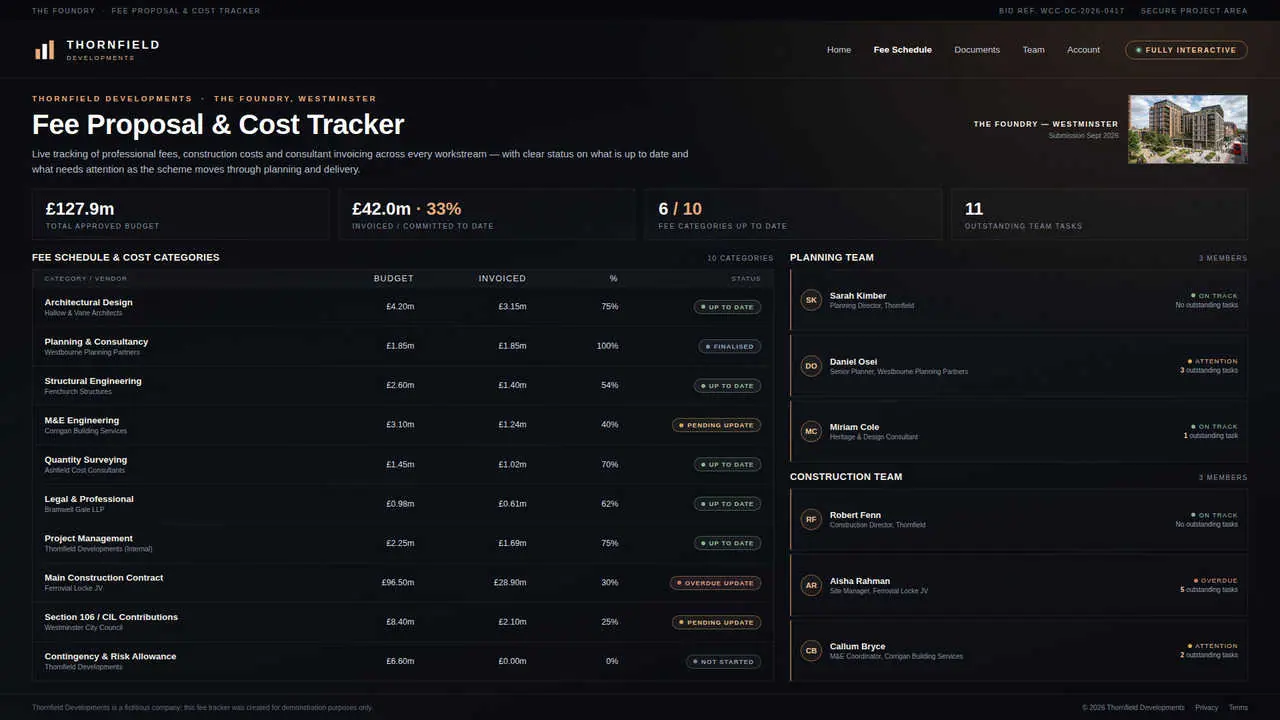Screen dimensions: 1280x720
Task: Select Callum Bryce's CB avatar
Action: click(x=811, y=651)
